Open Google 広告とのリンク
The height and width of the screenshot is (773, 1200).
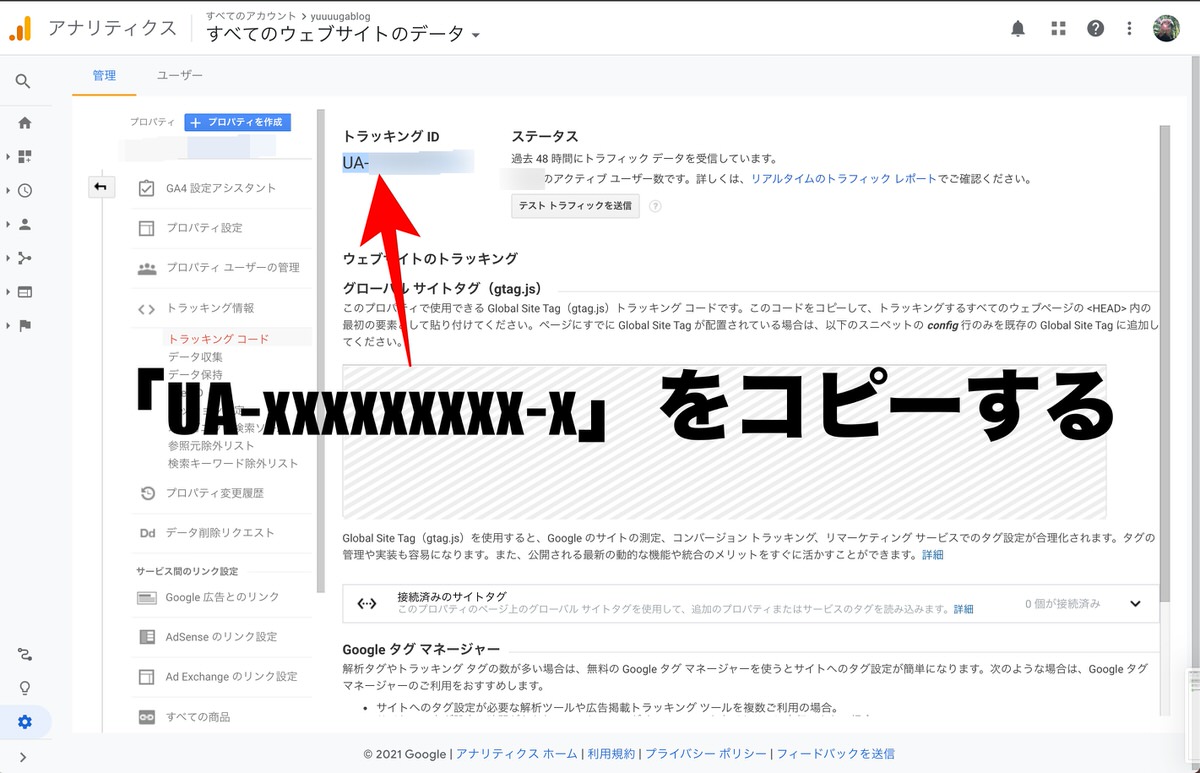222,597
